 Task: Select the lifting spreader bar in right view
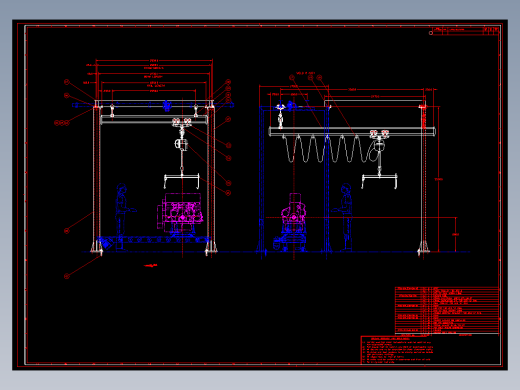pyautogui.click(x=380, y=181)
